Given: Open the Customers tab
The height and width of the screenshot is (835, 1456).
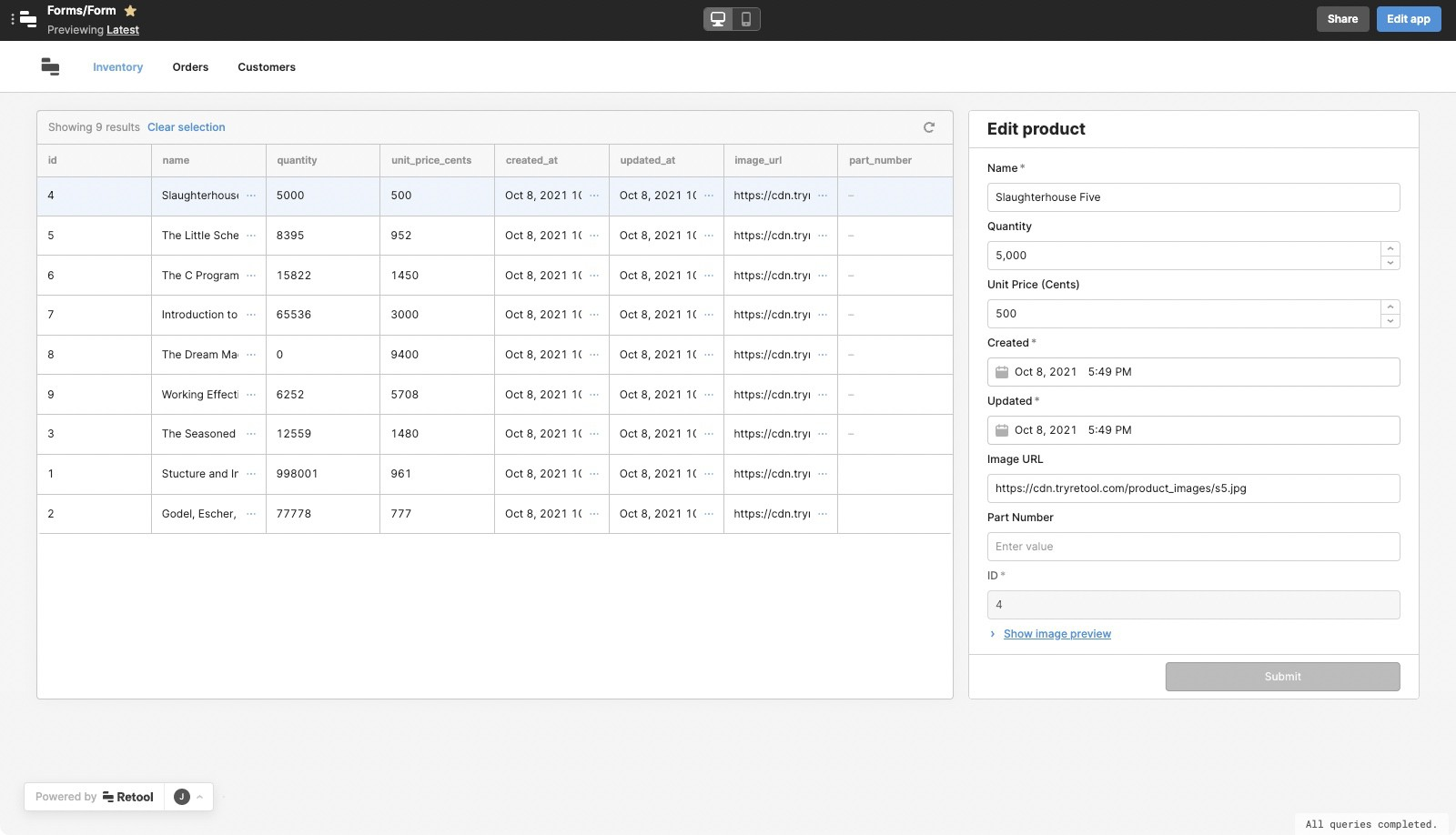Looking at the screenshot, I should [267, 67].
